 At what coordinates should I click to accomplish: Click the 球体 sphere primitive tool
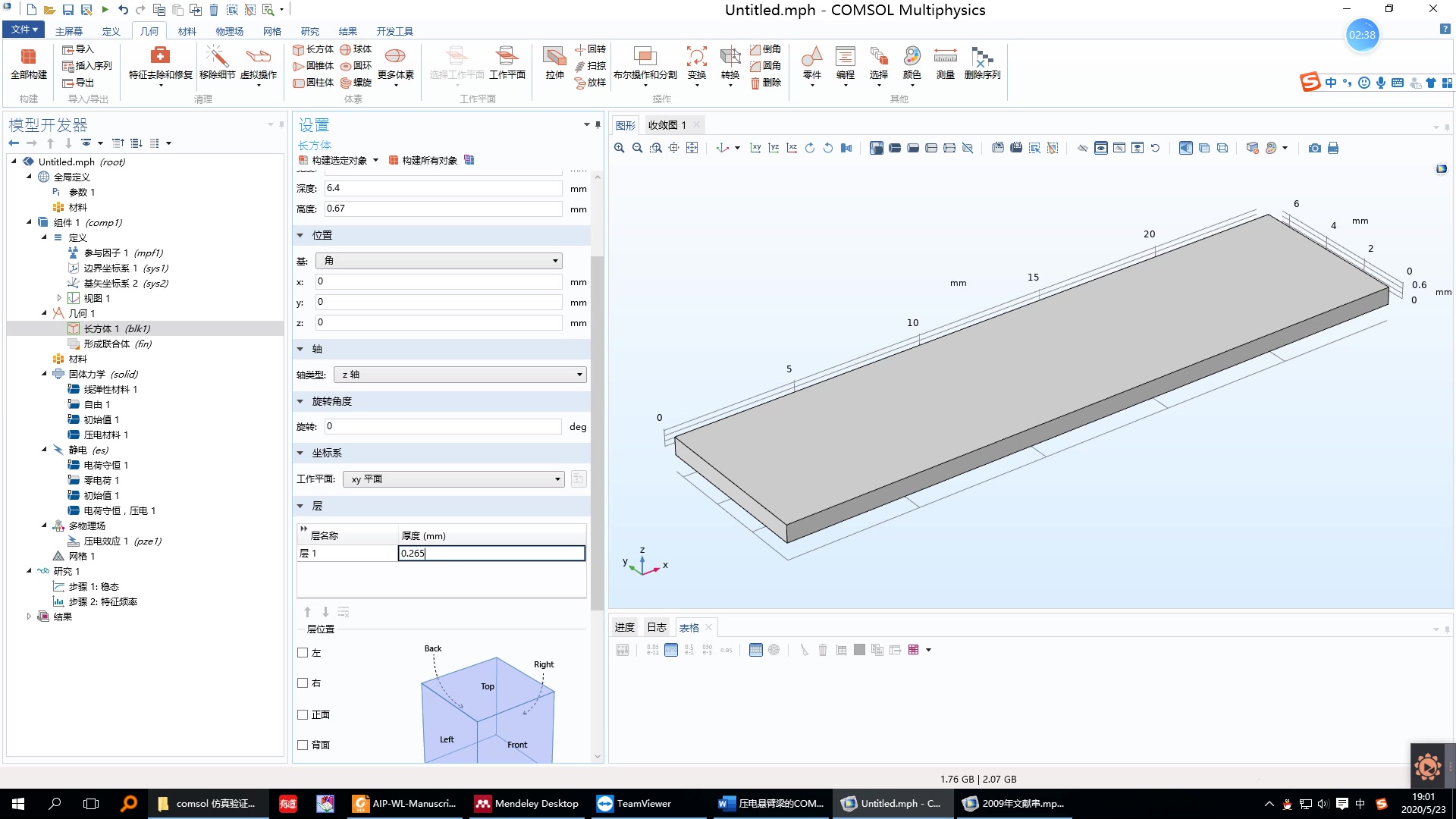tap(356, 49)
